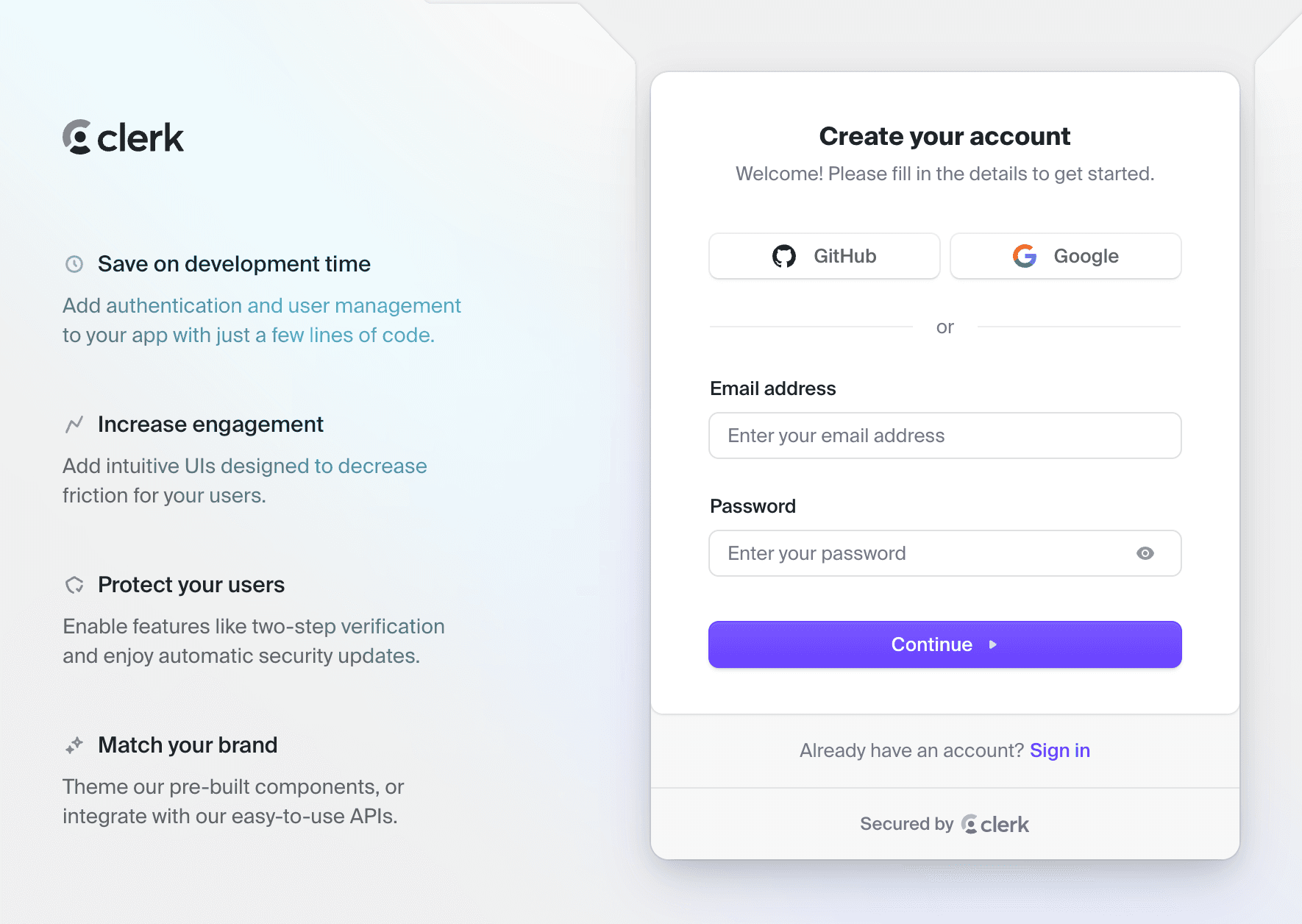
Task: Click the Save on development time heading
Action: point(234,264)
